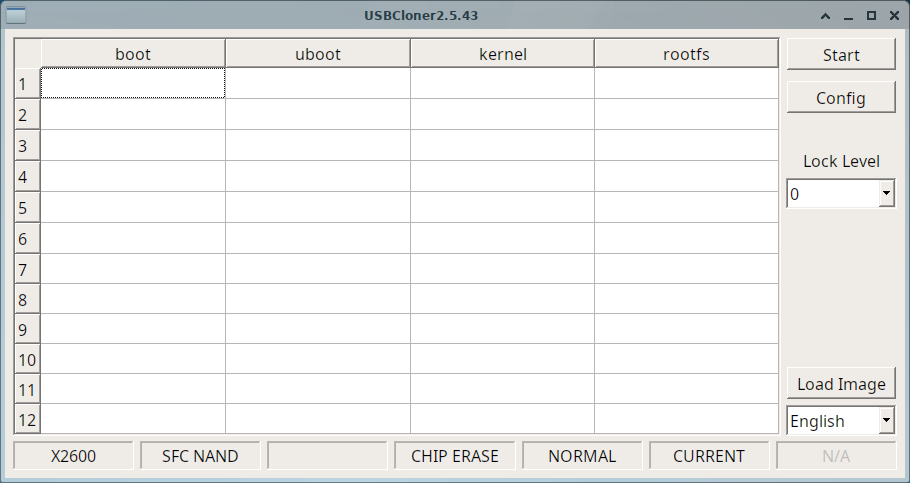The height and width of the screenshot is (483, 910).
Task: Click the boot column header
Action: 133,54
